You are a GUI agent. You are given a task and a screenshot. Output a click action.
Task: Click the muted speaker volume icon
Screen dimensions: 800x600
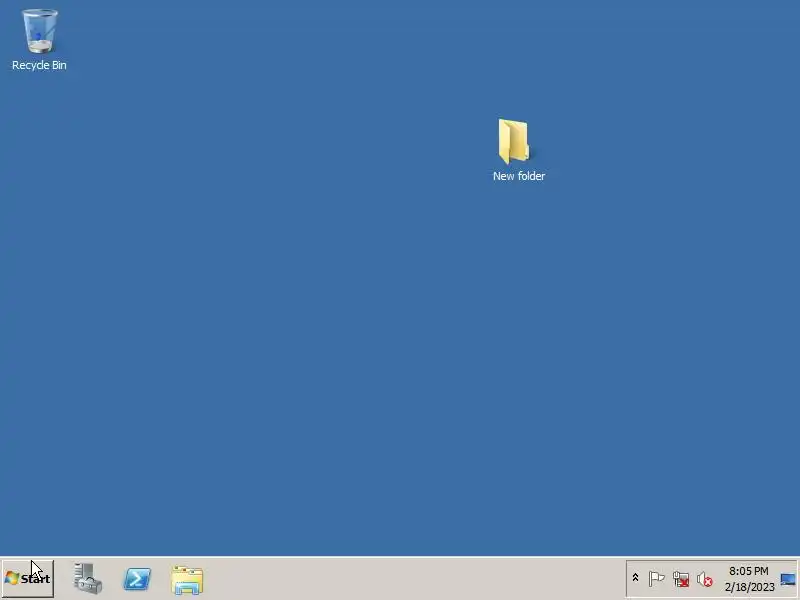pyautogui.click(x=705, y=579)
